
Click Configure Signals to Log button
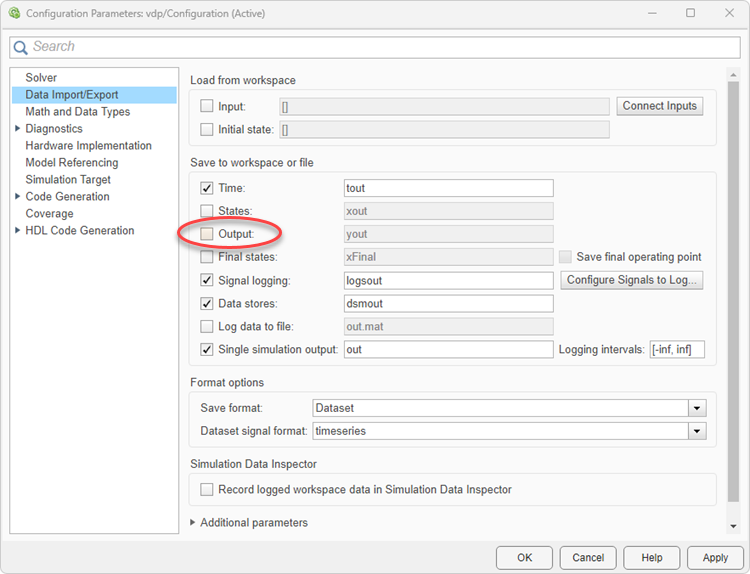pos(631,280)
